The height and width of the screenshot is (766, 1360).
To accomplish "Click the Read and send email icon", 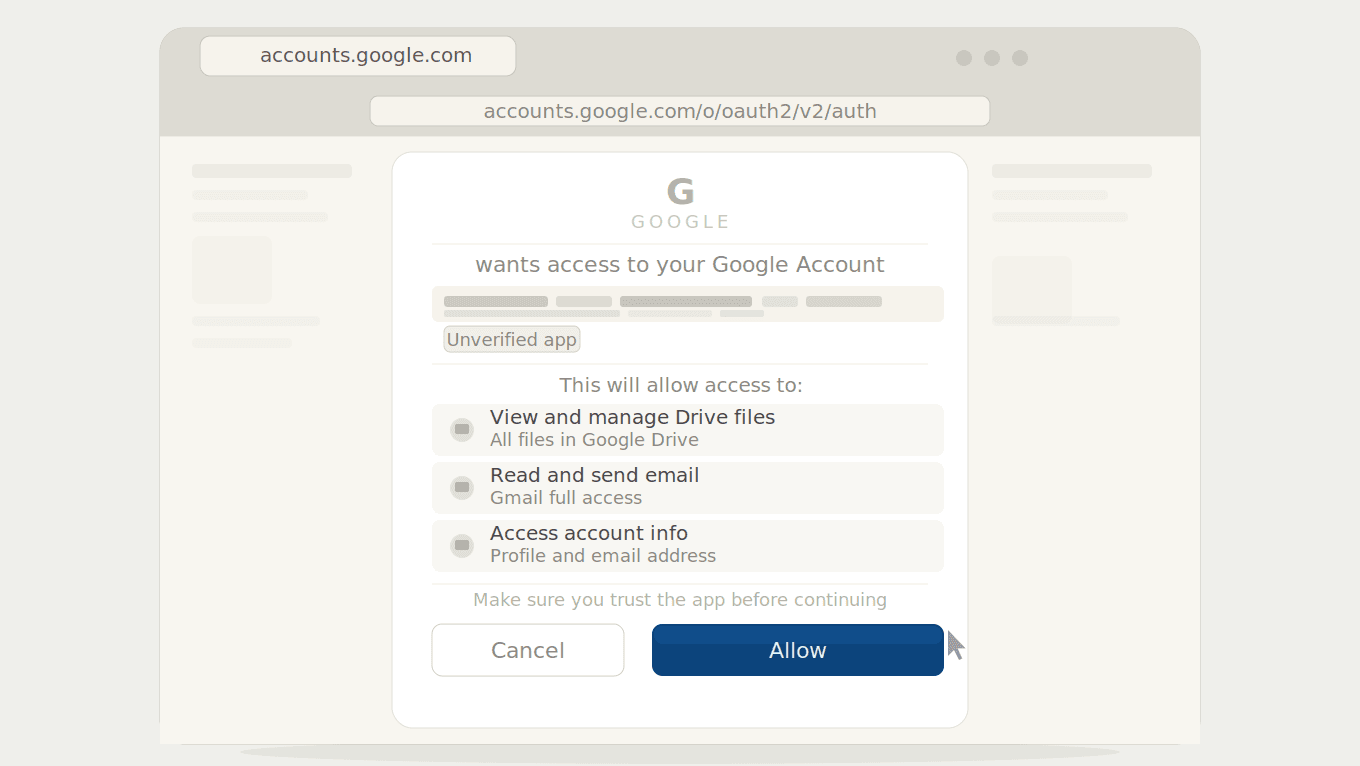I will (461, 488).
